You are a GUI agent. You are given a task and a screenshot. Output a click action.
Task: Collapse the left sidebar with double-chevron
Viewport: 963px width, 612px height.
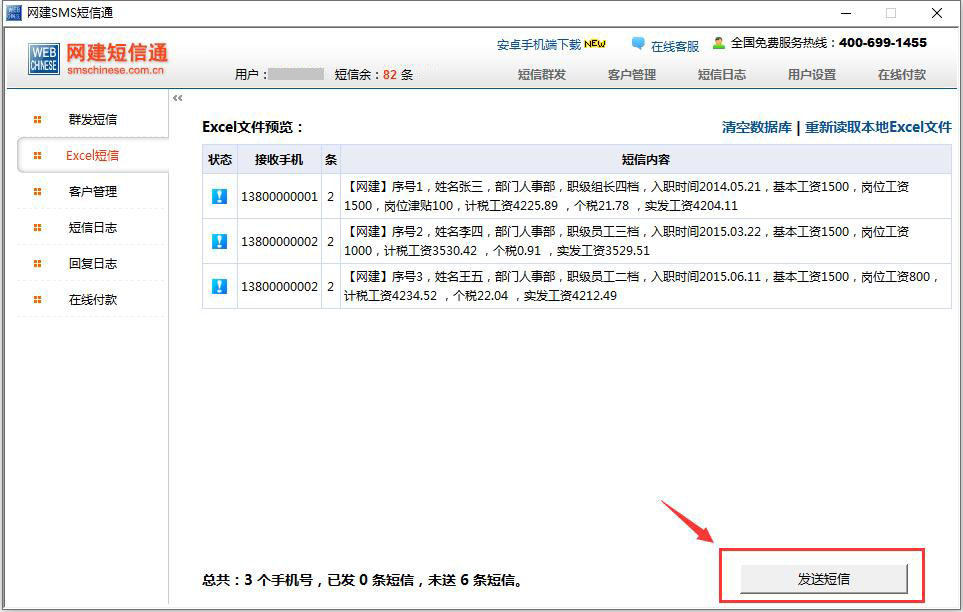(x=178, y=98)
